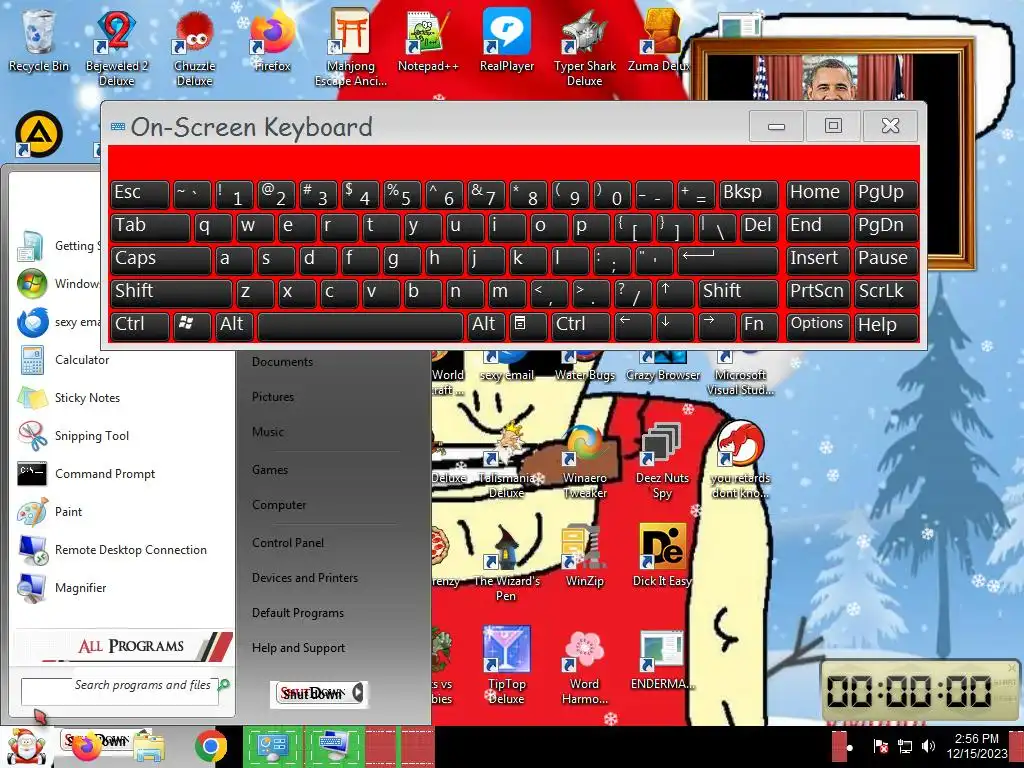Toggle right Shift on On-Screen Keyboard
1024x768 pixels.
point(738,292)
